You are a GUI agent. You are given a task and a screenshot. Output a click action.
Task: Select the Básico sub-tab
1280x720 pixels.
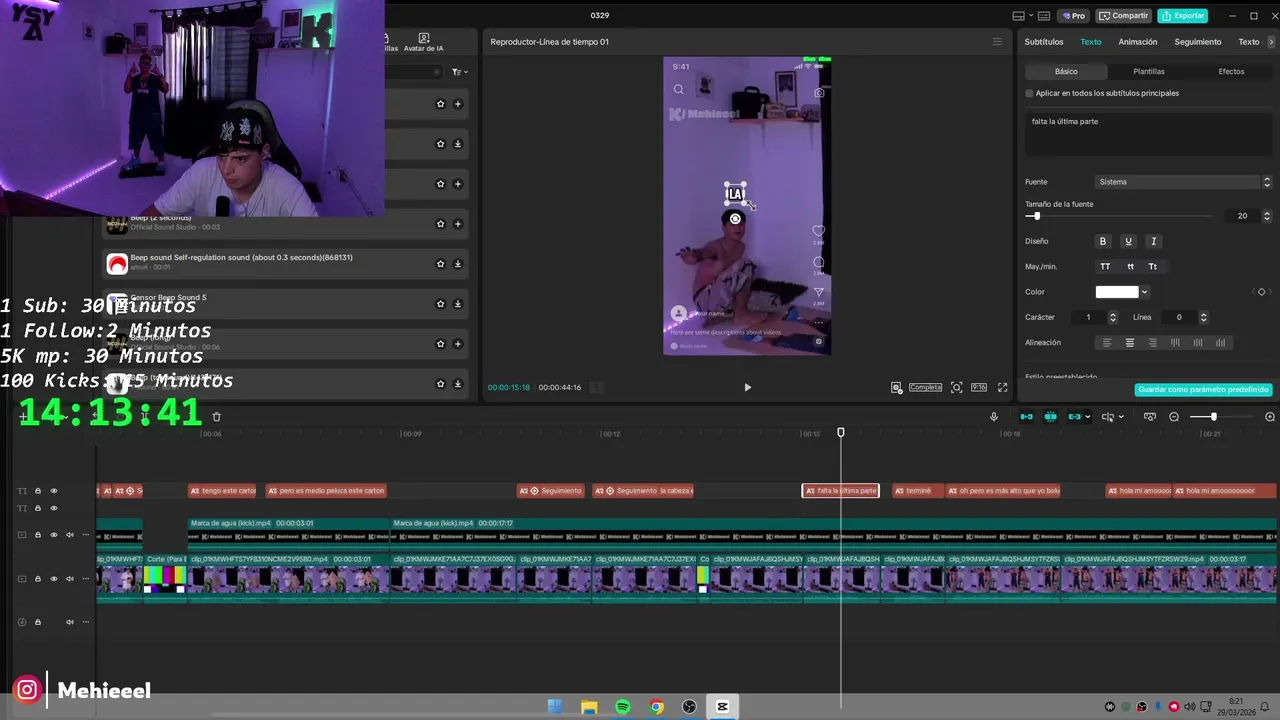coord(1066,71)
